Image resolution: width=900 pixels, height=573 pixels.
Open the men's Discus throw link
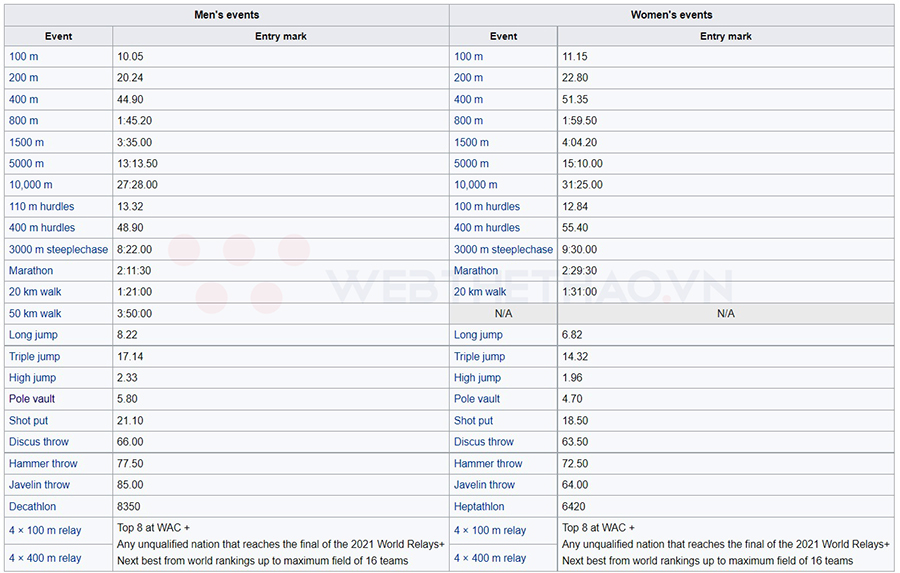point(38,442)
